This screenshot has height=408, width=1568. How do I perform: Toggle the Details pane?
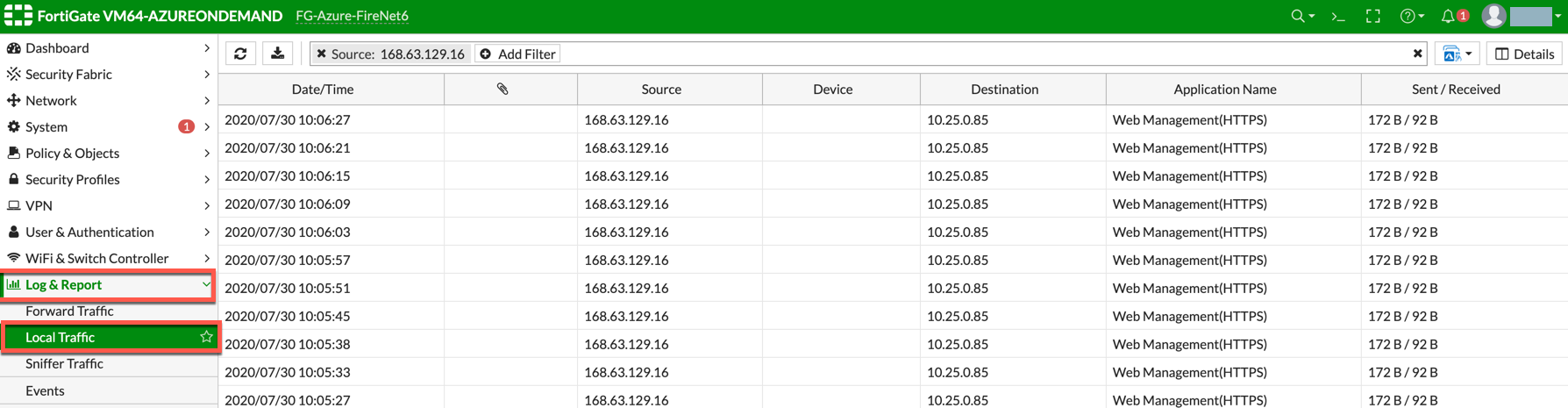1524,54
